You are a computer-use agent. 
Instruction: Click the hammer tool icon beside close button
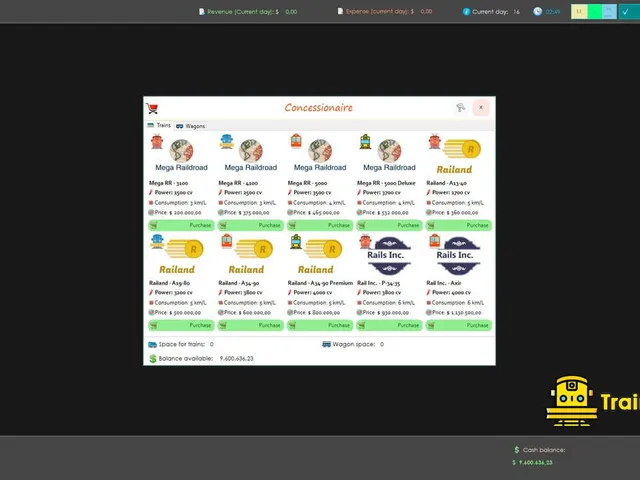coord(460,108)
